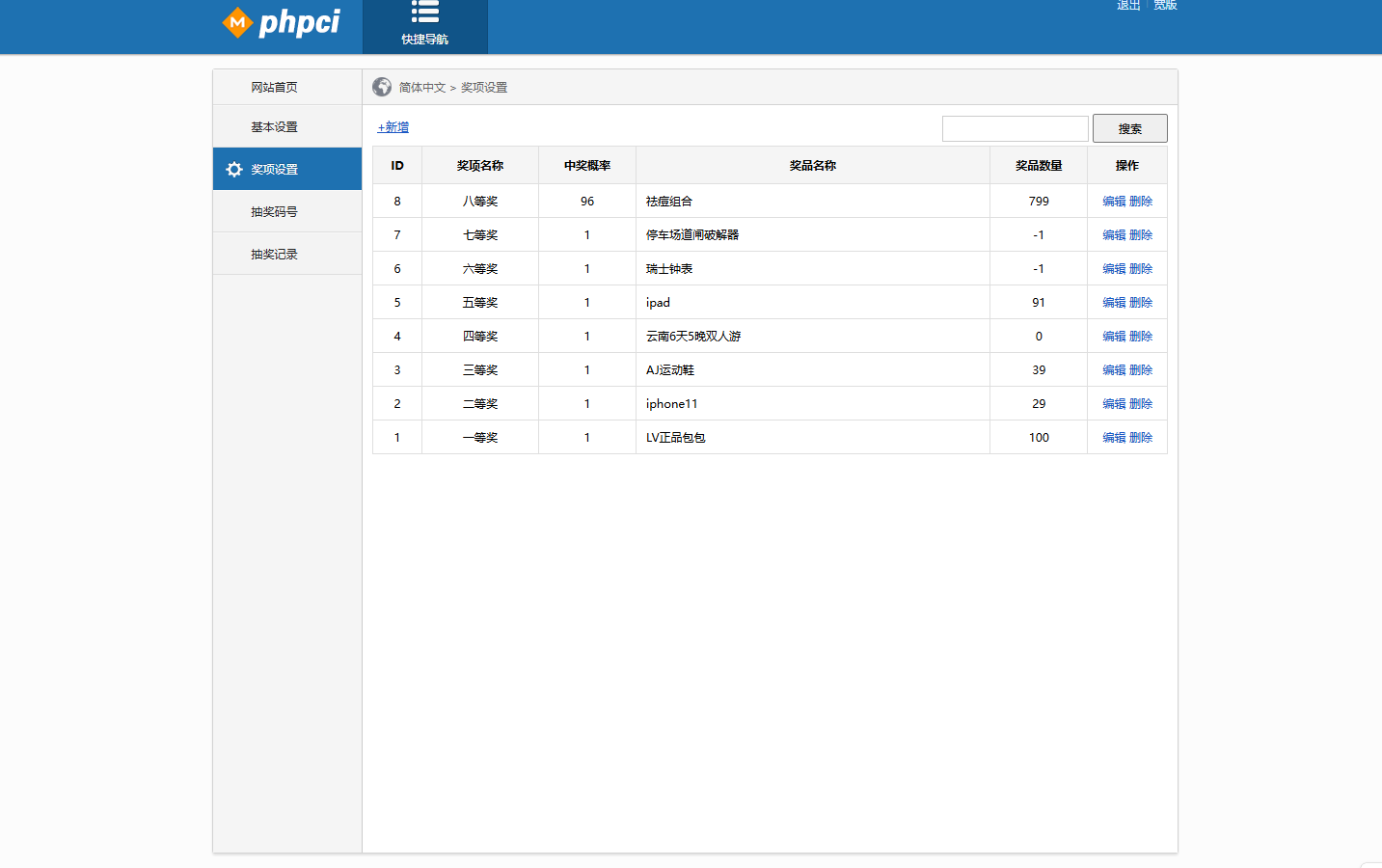Viewport: 1382px width, 868px height.
Task: Edit the iphone11 二等奖 prize
Action: click(1114, 403)
